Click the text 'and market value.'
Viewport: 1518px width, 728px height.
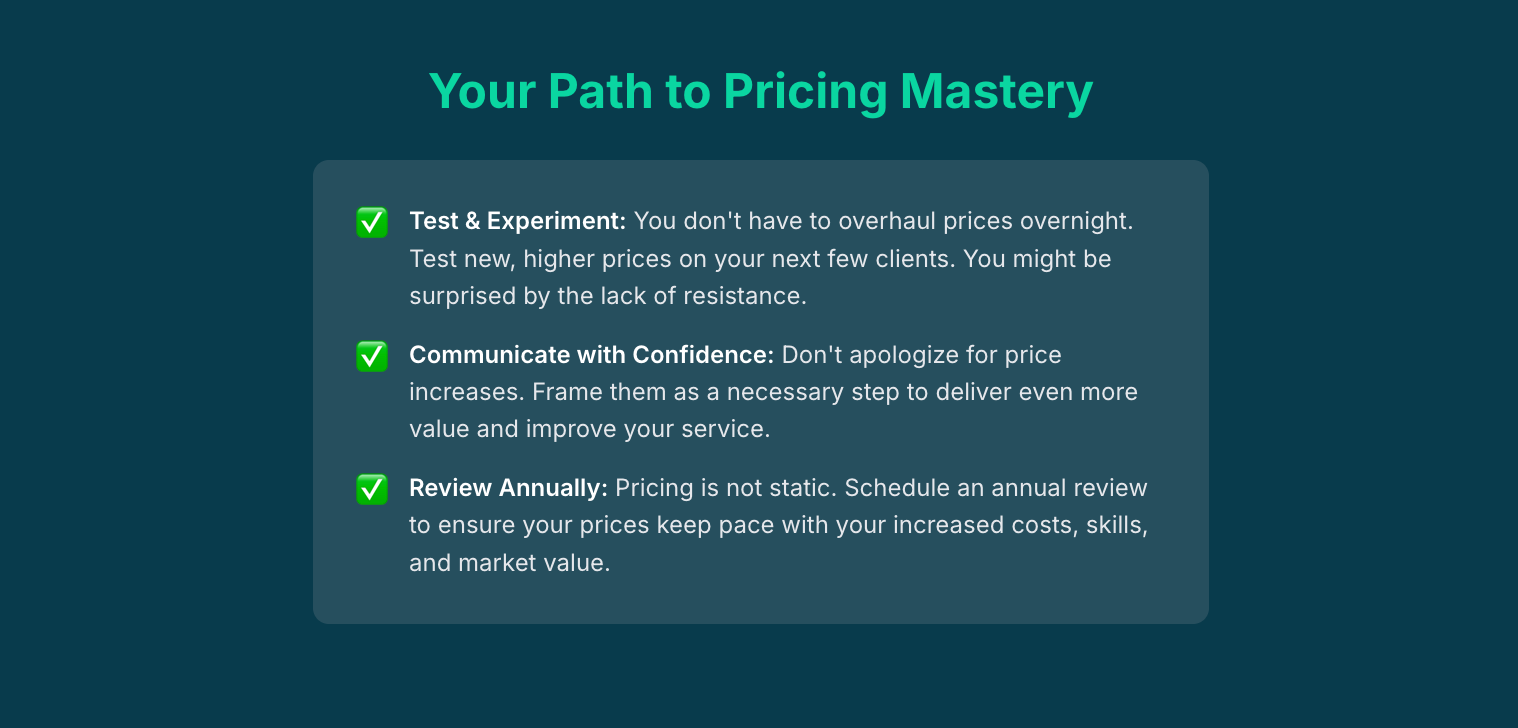pyautogui.click(x=509, y=563)
